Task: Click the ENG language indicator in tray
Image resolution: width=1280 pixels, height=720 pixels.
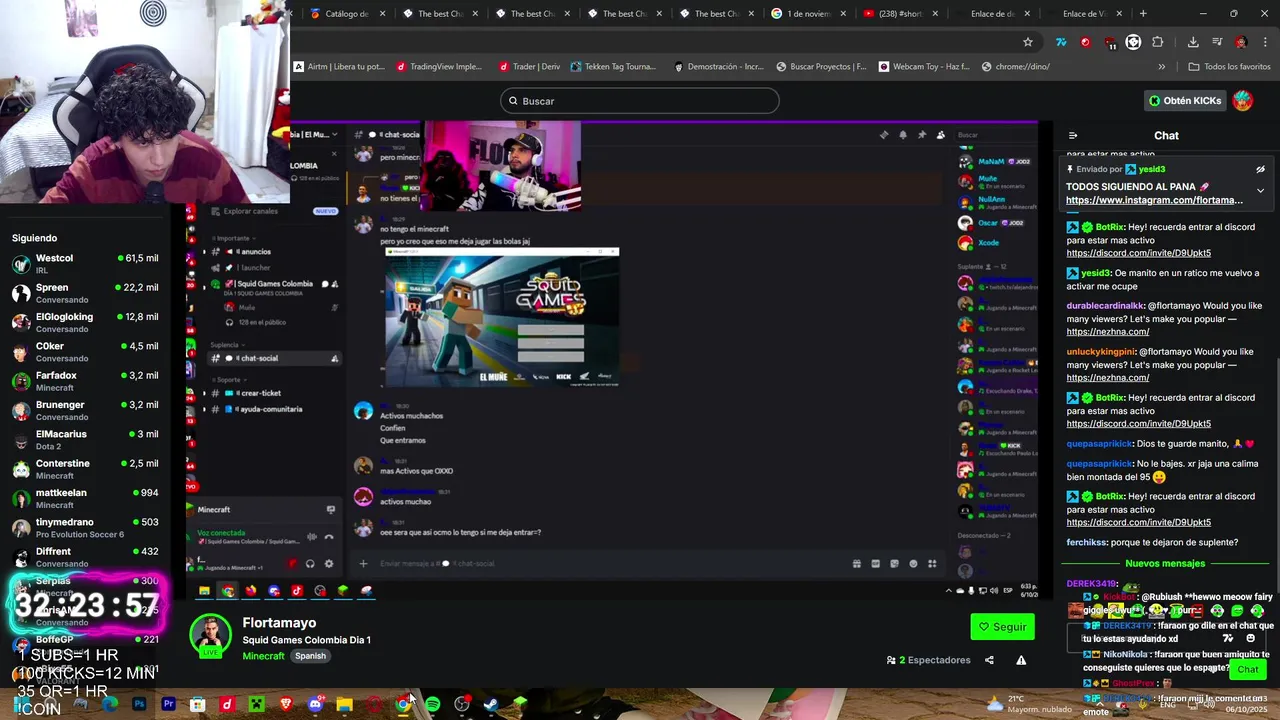Action: (1167, 705)
